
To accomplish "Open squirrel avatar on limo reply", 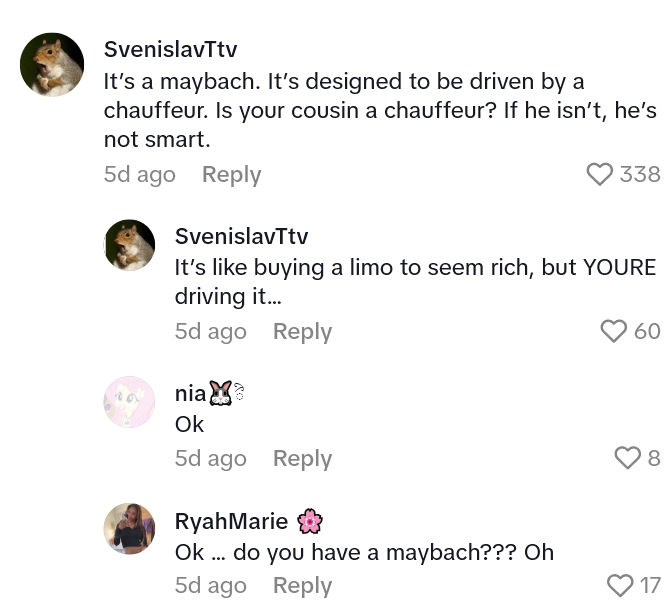I will coord(130,245).
